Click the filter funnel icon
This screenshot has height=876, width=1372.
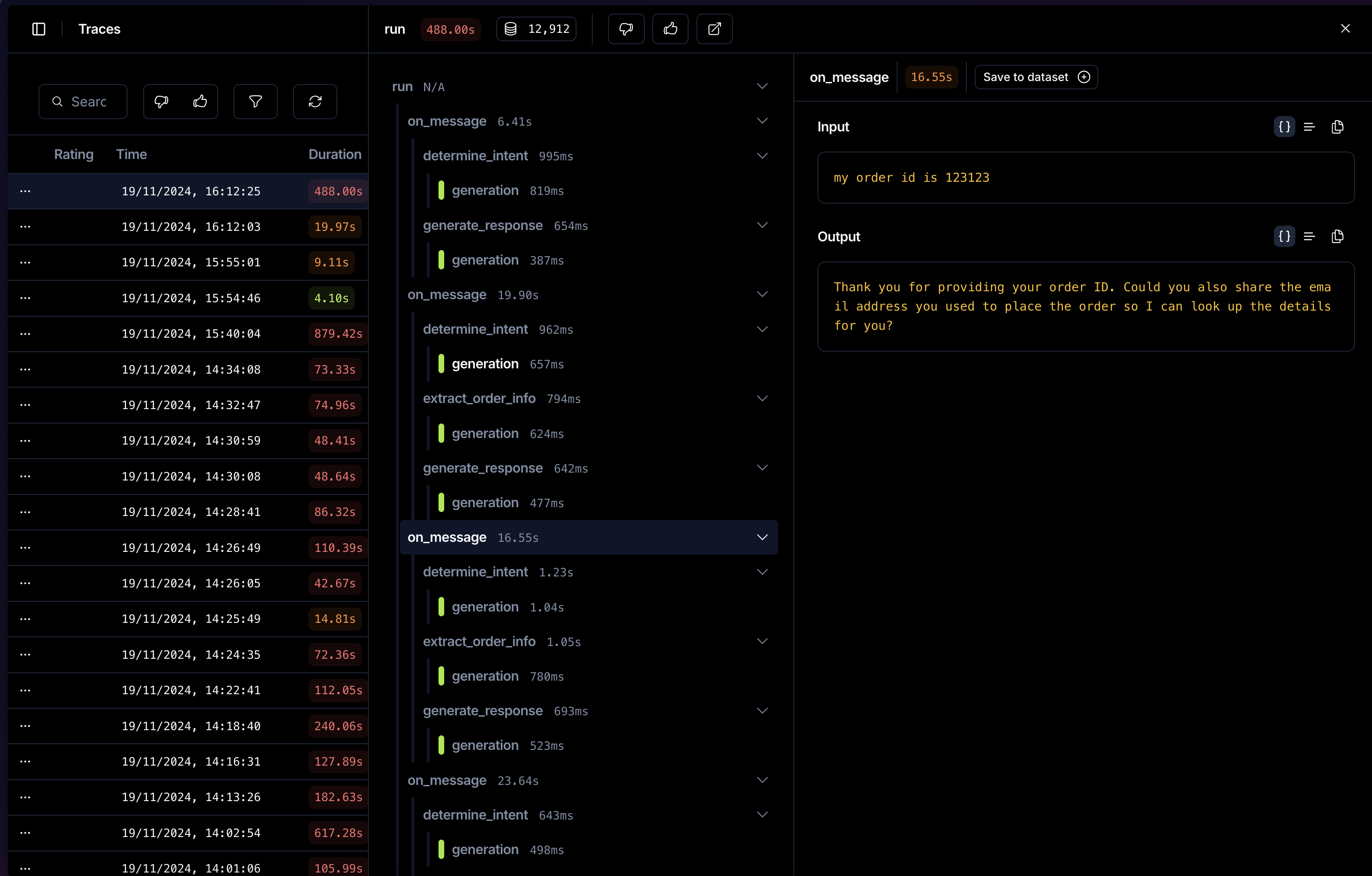pyautogui.click(x=255, y=101)
